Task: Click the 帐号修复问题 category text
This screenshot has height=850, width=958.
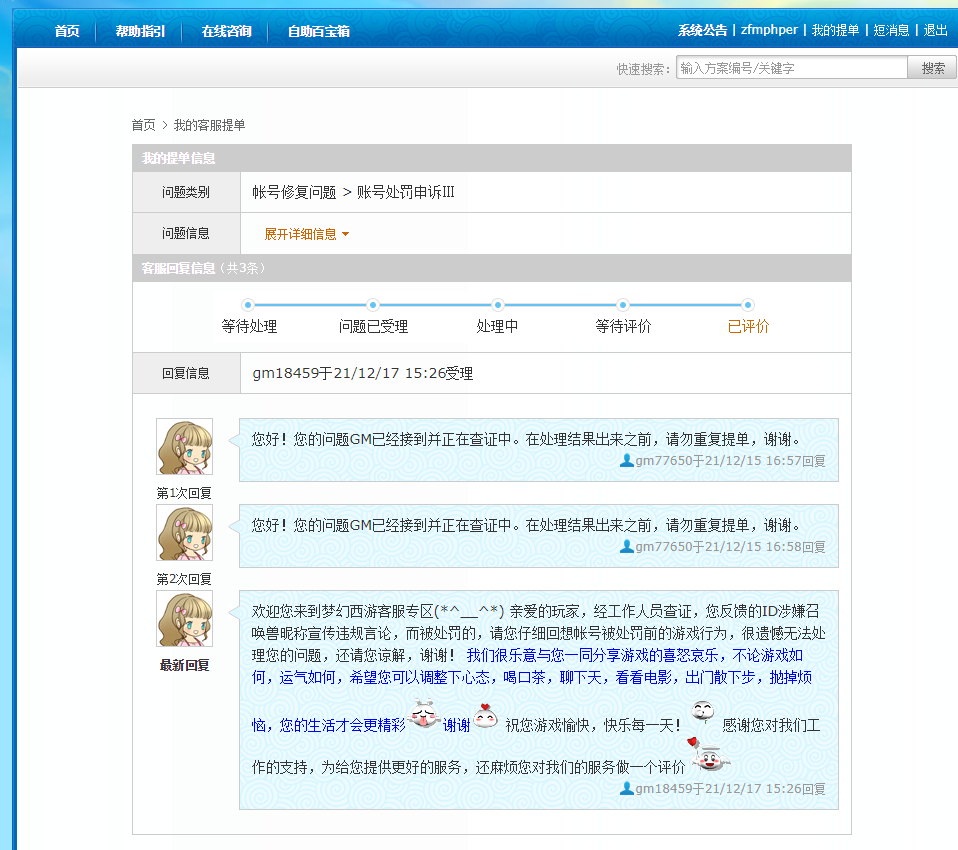Action: pyautogui.click(x=294, y=192)
